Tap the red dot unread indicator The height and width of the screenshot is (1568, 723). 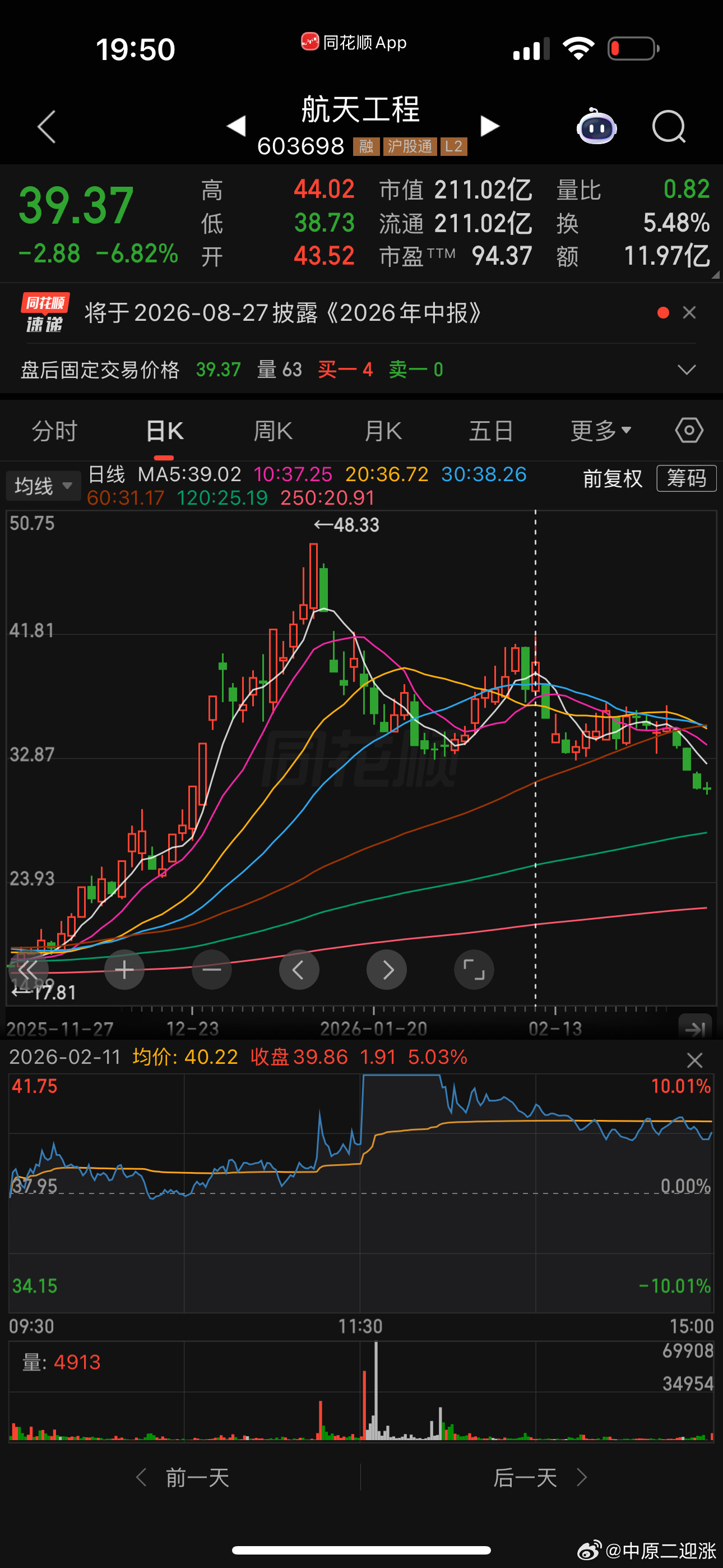664,313
